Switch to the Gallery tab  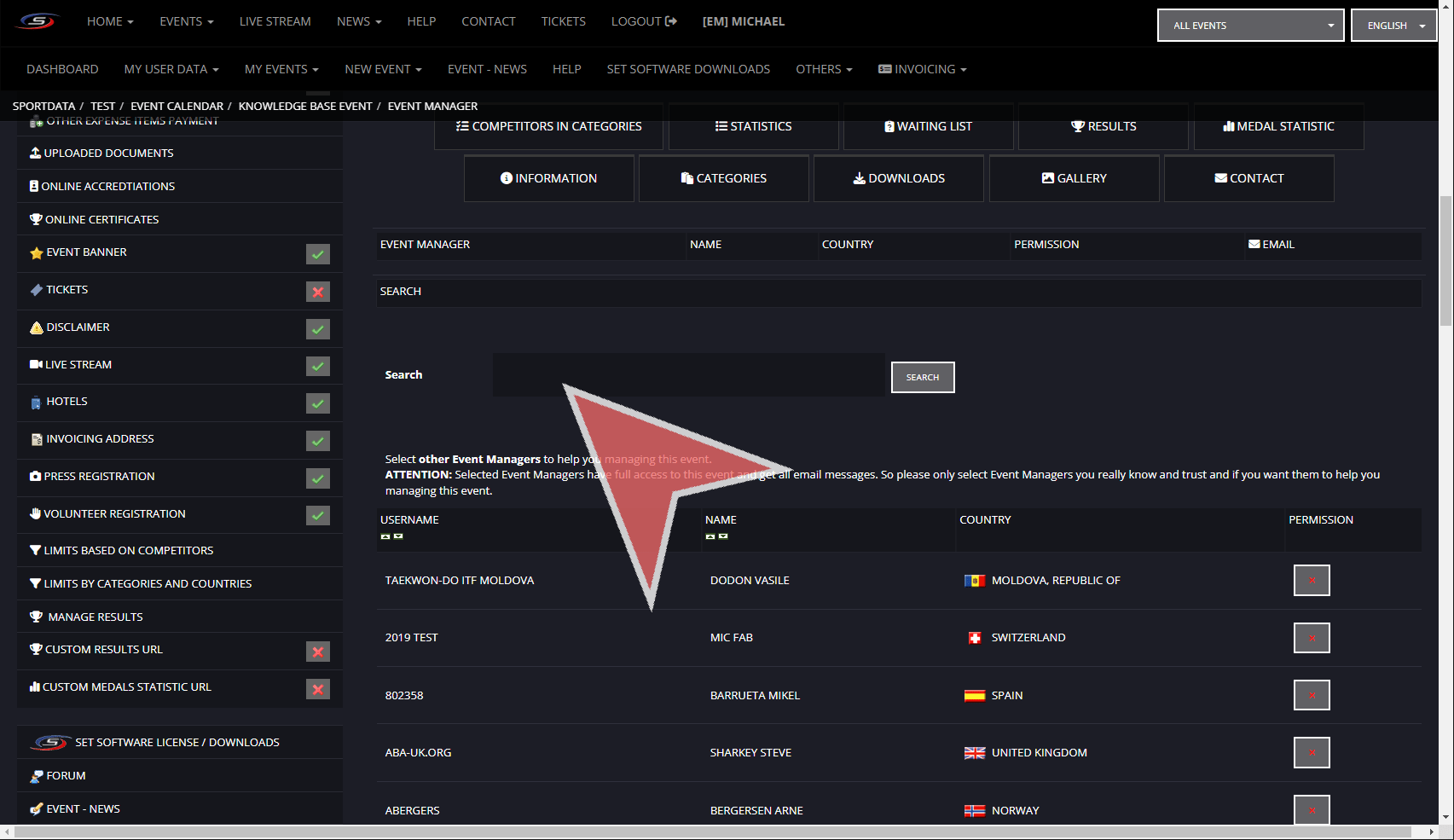tap(1074, 178)
